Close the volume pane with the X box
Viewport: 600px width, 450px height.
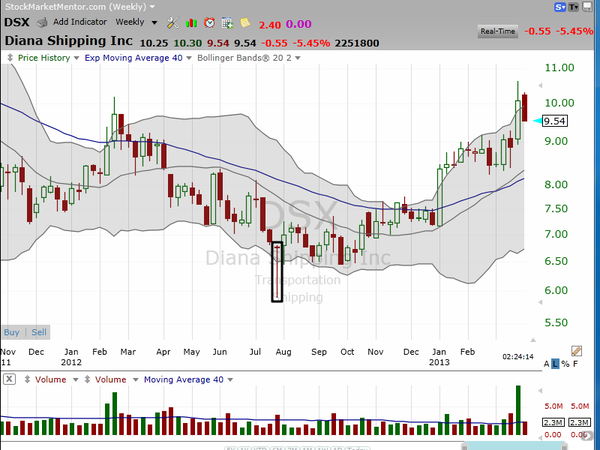[x=10, y=380]
